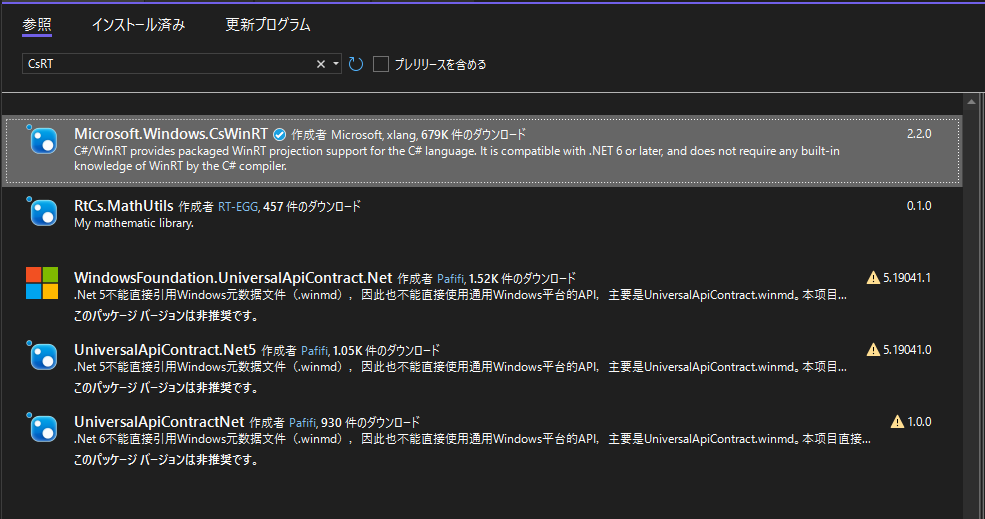This screenshot has height=519, width=985.
Task: Click the warning icon beside 5.19041.1
Action: pyautogui.click(x=873, y=277)
